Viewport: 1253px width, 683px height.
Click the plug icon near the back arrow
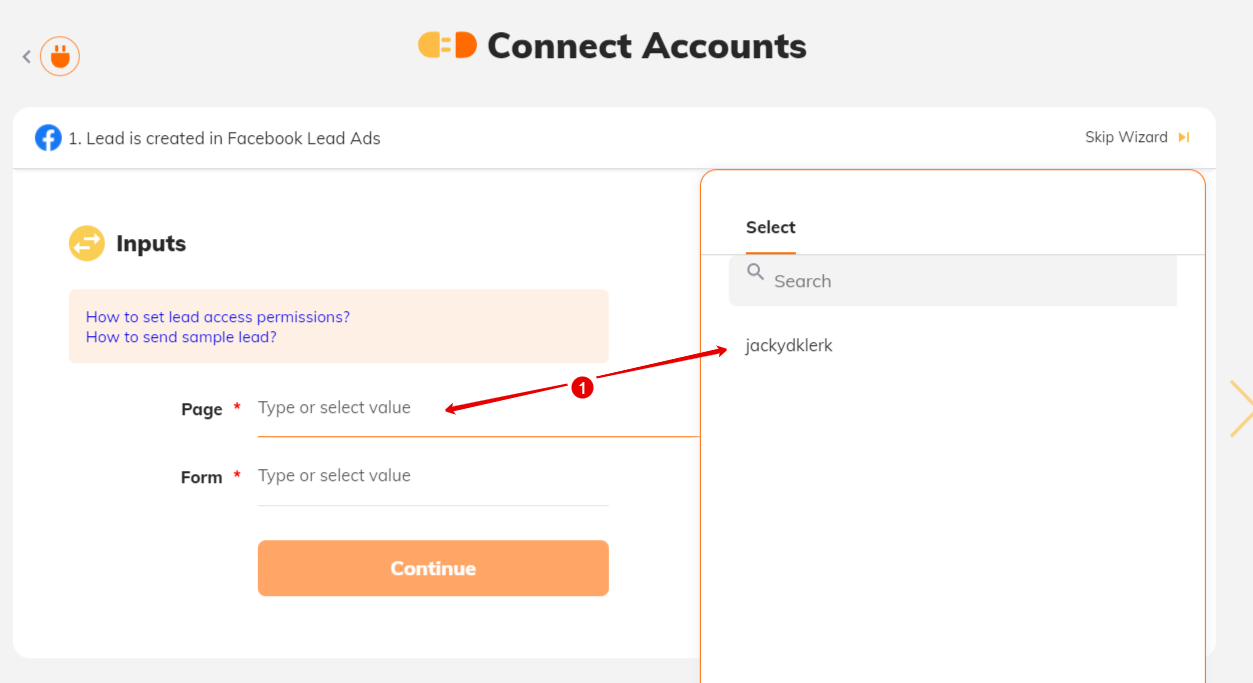[59, 56]
